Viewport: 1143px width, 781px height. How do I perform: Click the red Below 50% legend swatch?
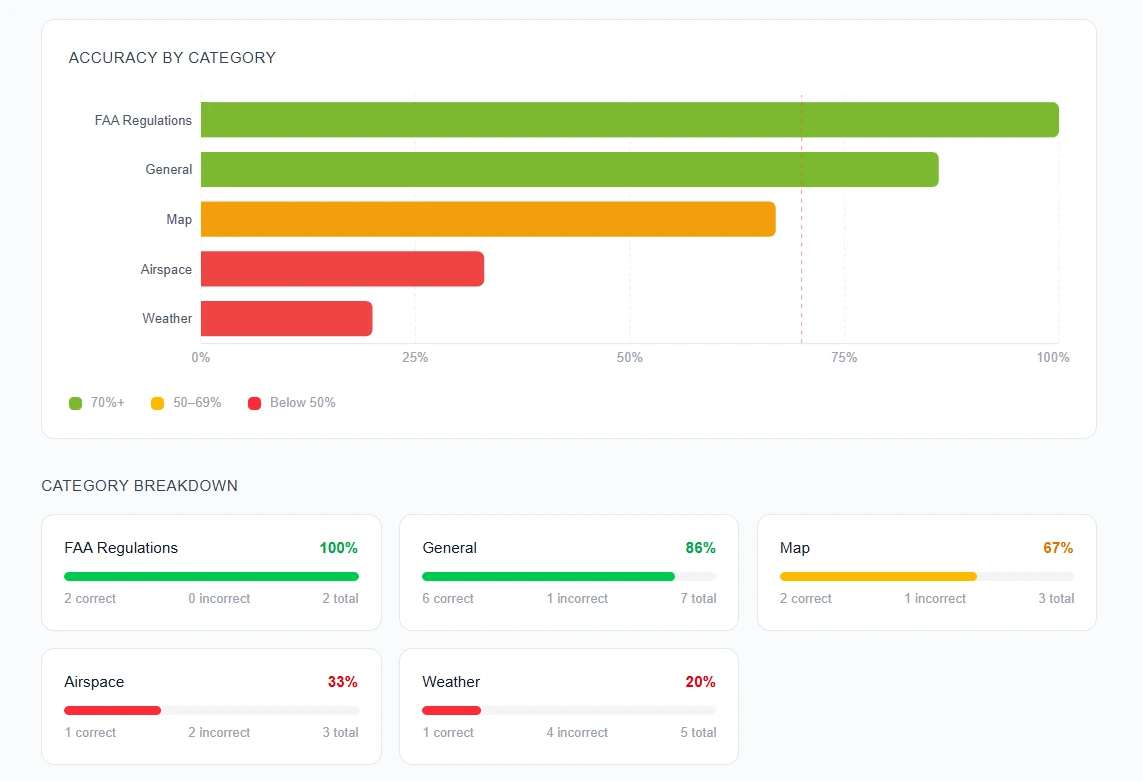(x=254, y=403)
